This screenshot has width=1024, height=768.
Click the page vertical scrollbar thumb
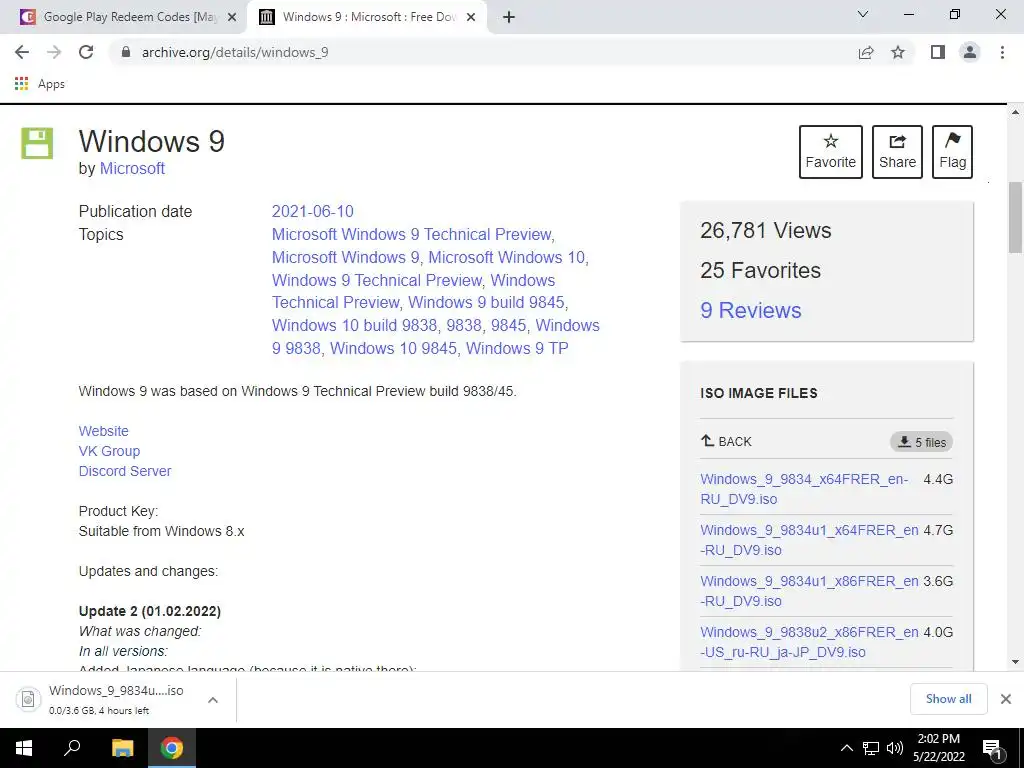click(1015, 217)
